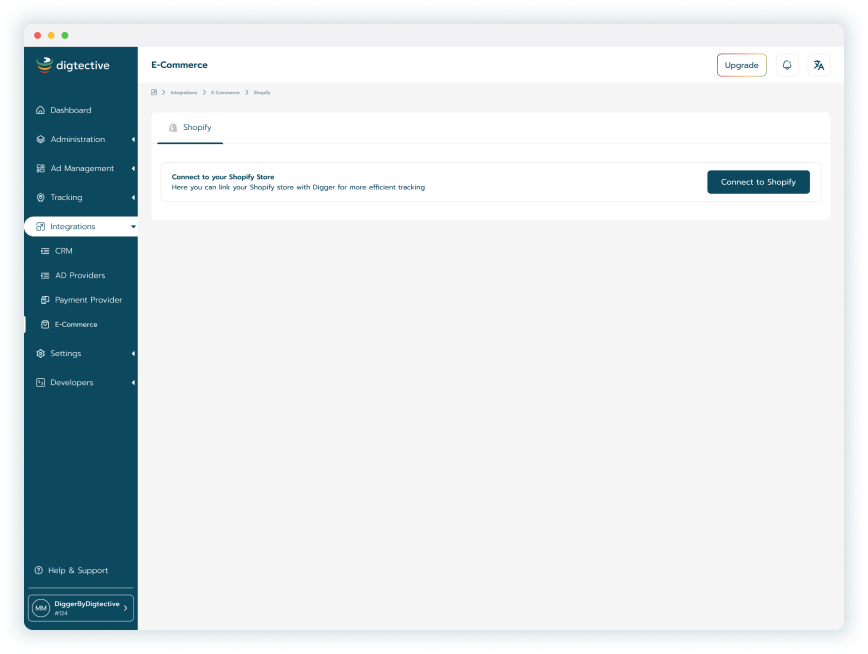The width and height of the screenshot is (868, 654).
Task: Click the Settings gear icon
Action: [40, 353]
